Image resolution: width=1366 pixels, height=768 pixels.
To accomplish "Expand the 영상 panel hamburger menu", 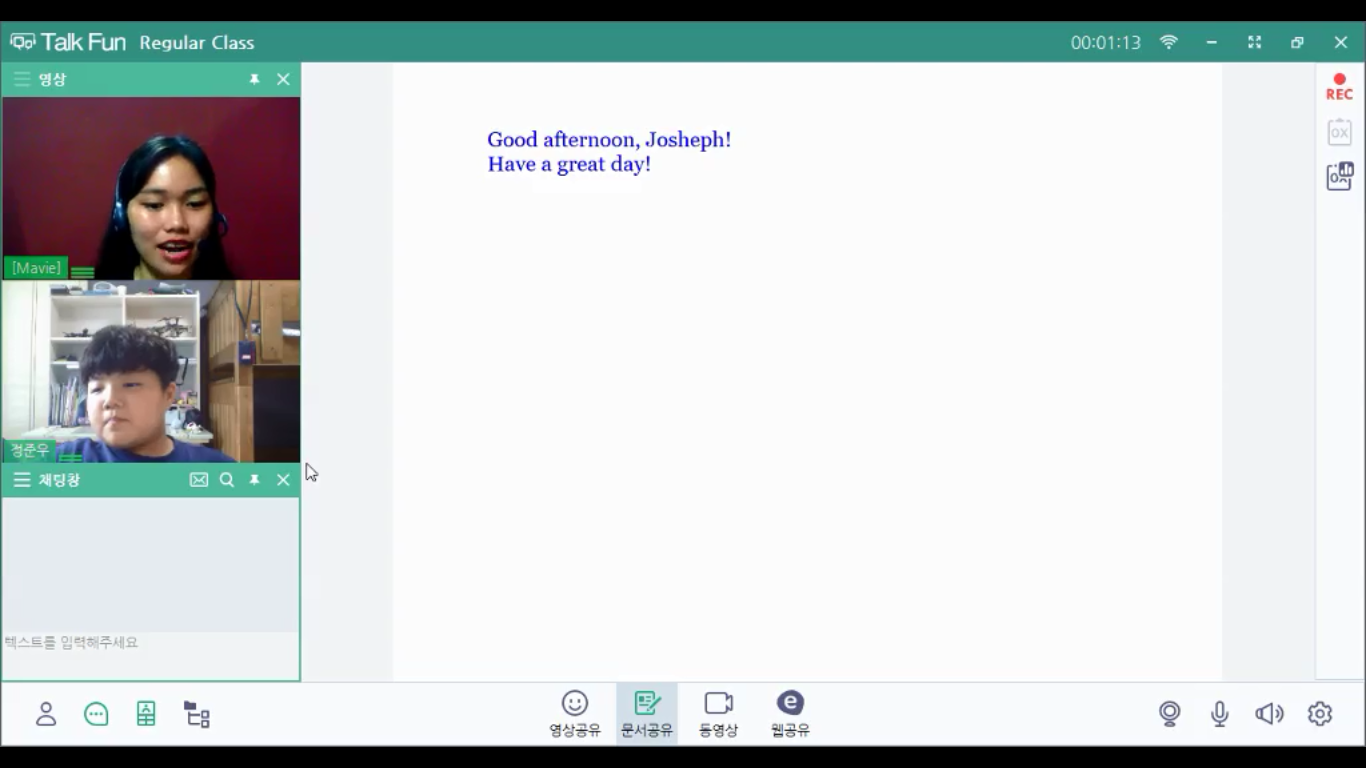I will [22, 79].
